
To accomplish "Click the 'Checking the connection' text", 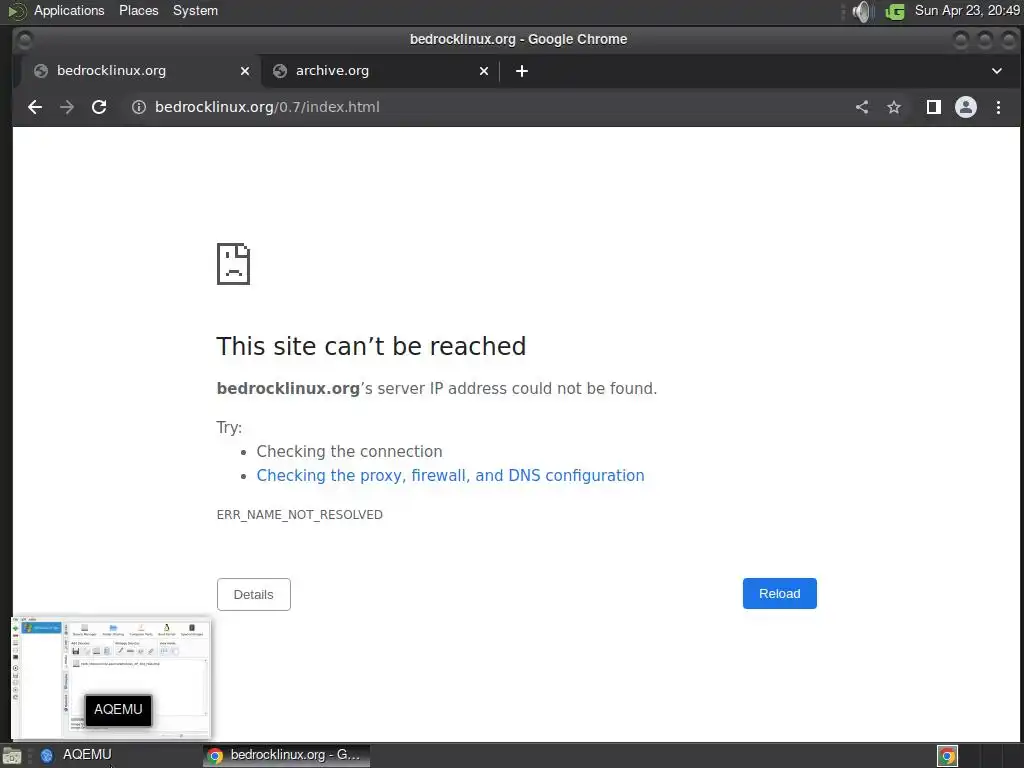I will tap(349, 451).
